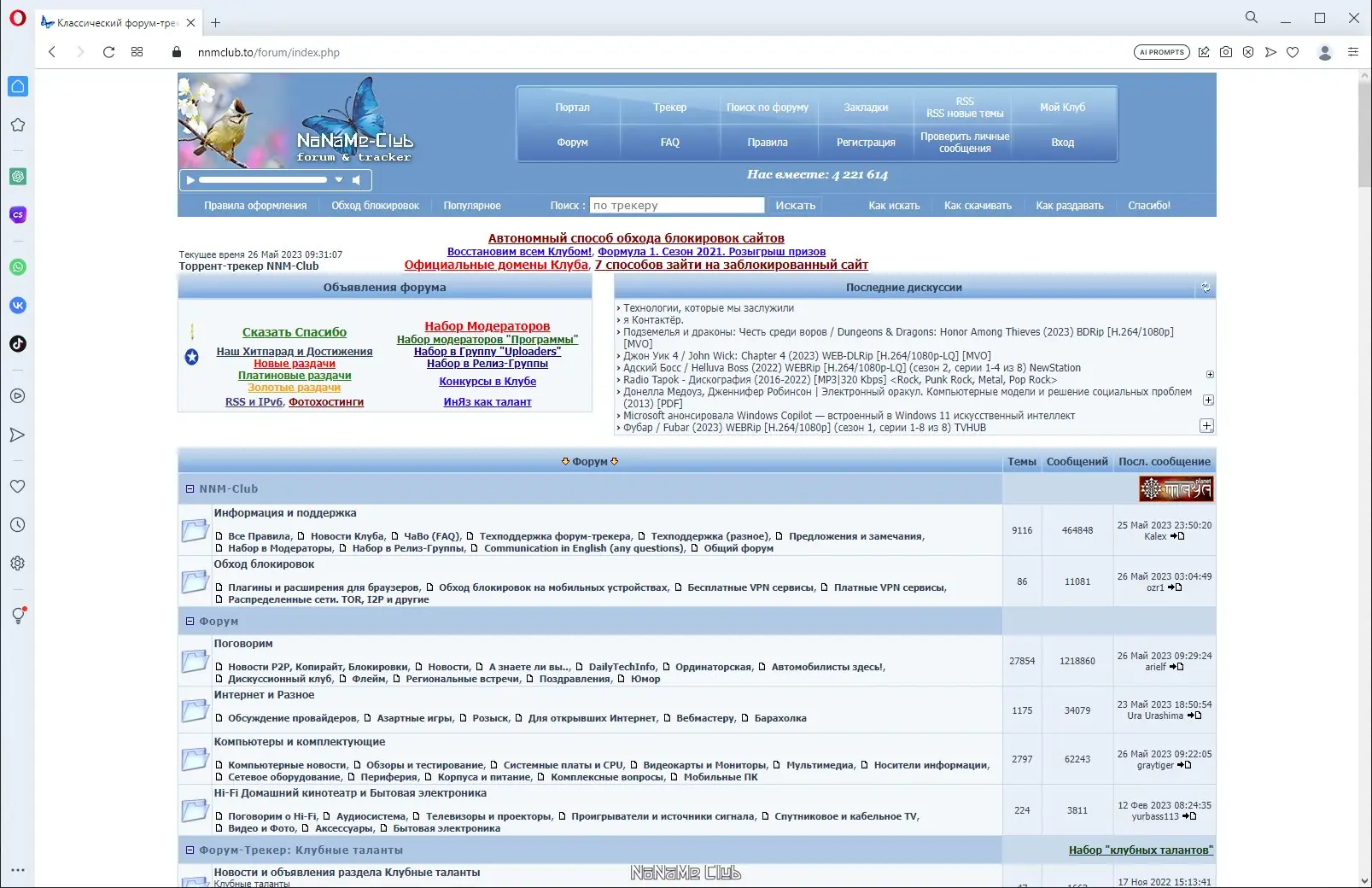Mute the forum radio player
Image resolution: width=1372 pixels, height=888 pixels.
click(357, 180)
